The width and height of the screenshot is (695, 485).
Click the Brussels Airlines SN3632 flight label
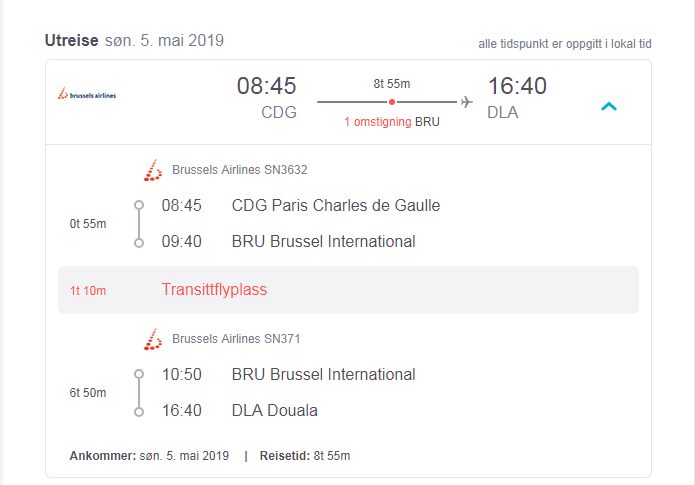(x=240, y=170)
